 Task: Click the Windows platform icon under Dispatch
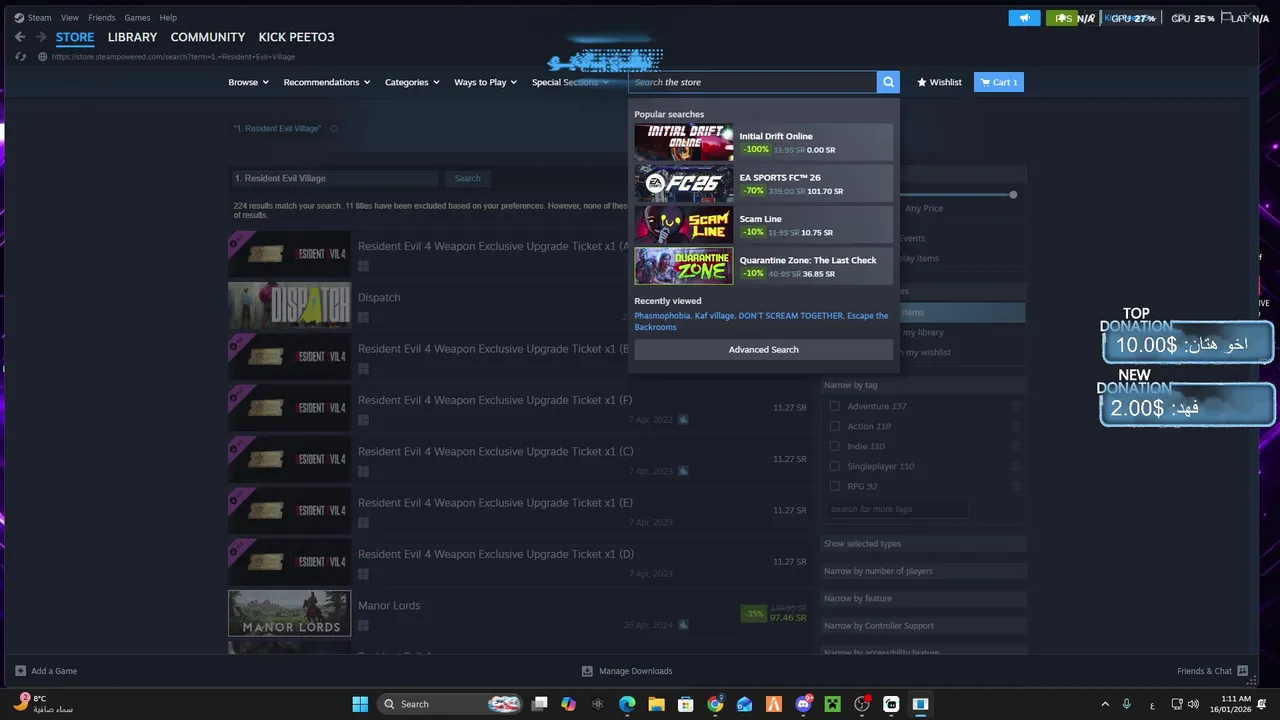[x=363, y=317]
